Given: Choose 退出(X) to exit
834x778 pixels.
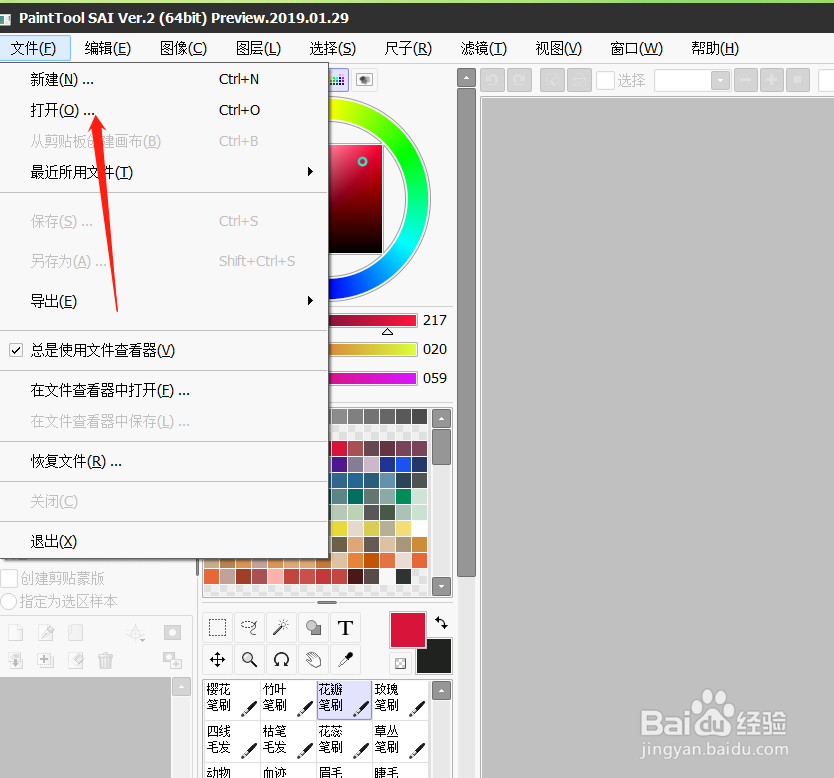Looking at the screenshot, I should click(164, 541).
